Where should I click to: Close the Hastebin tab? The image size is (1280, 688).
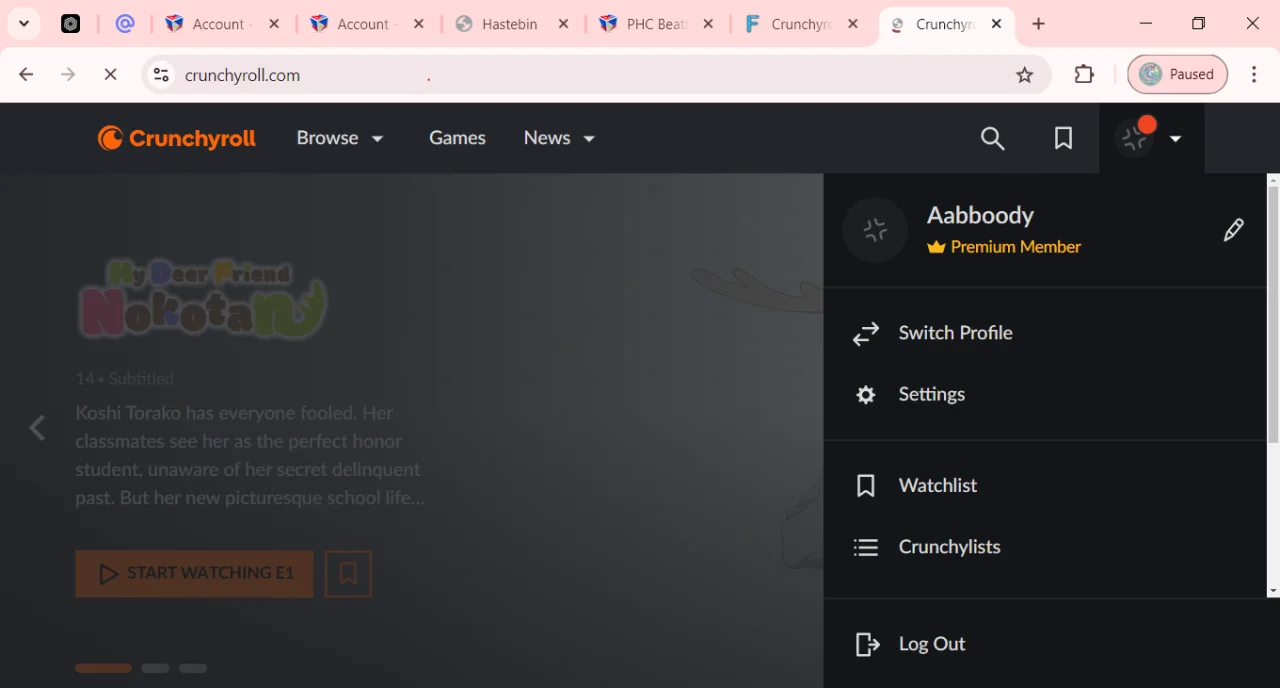click(x=563, y=24)
